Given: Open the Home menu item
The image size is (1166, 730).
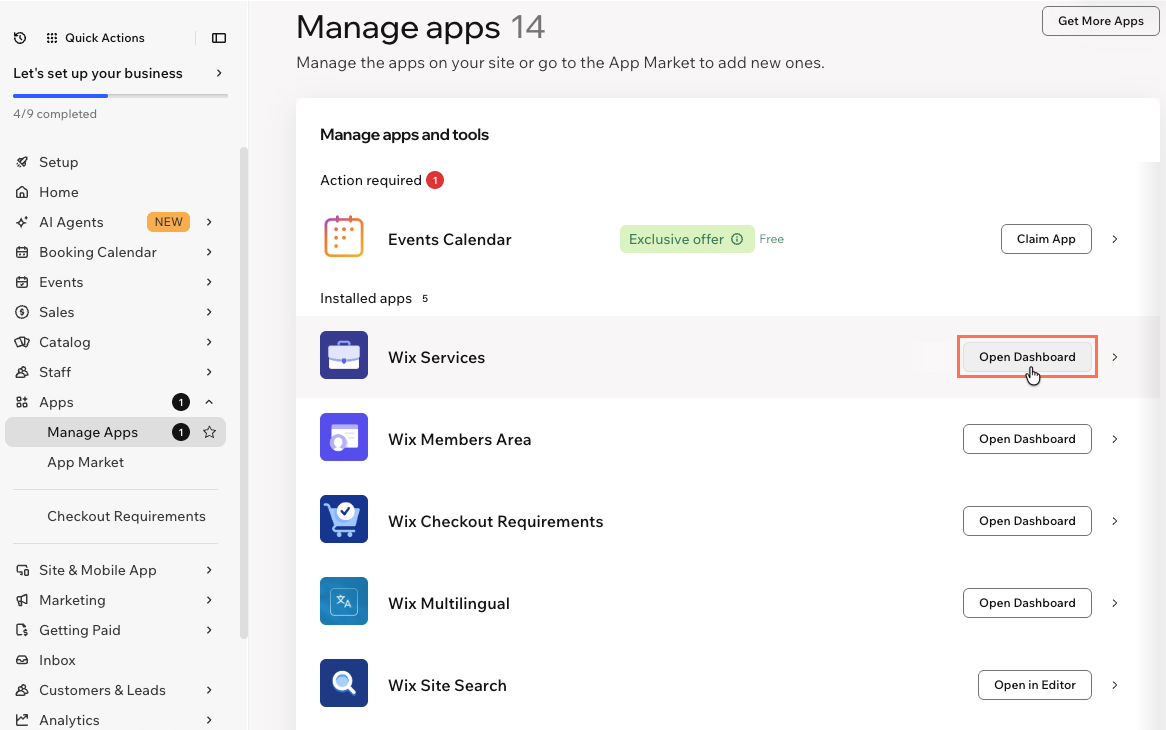Looking at the screenshot, I should (59, 192).
